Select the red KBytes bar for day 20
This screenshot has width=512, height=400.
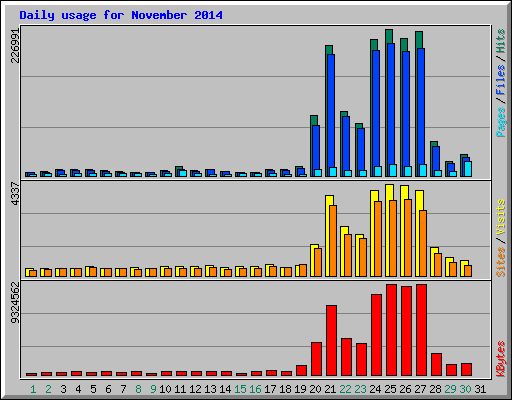pyautogui.click(x=316, y=359)
